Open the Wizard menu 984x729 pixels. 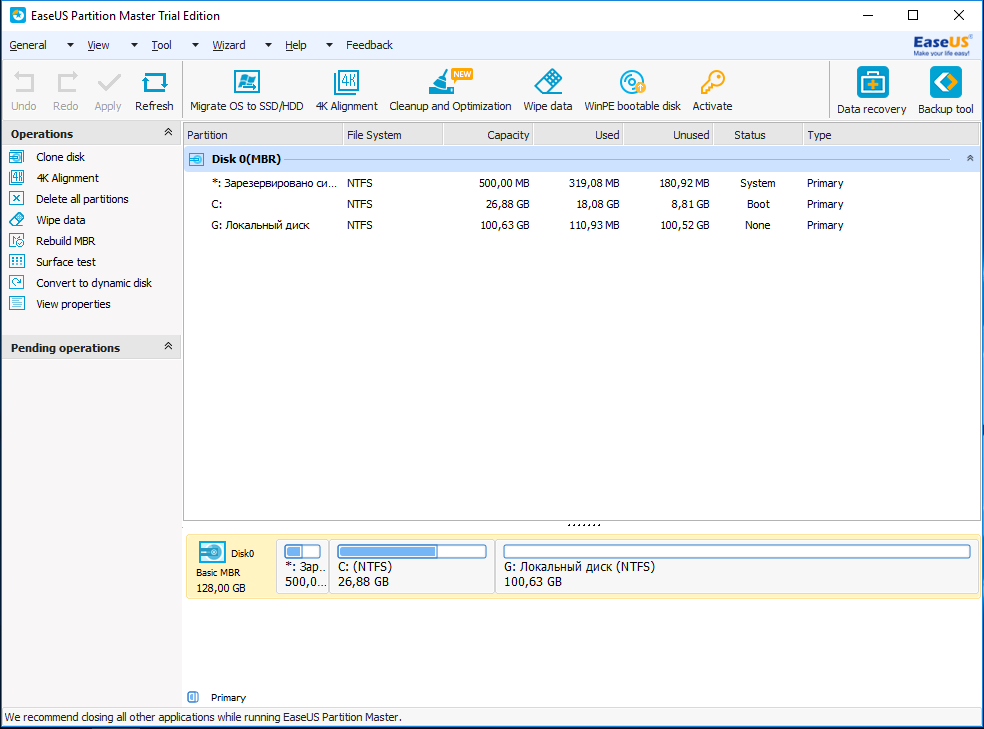coord(228,45)
